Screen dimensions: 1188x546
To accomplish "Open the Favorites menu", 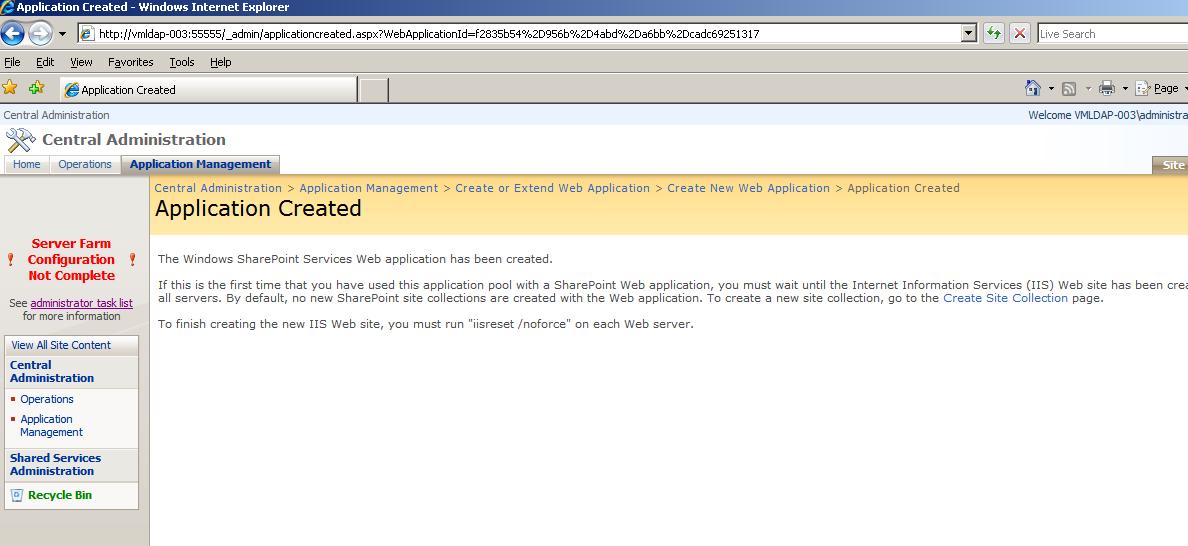I will [x=130, y=62].
